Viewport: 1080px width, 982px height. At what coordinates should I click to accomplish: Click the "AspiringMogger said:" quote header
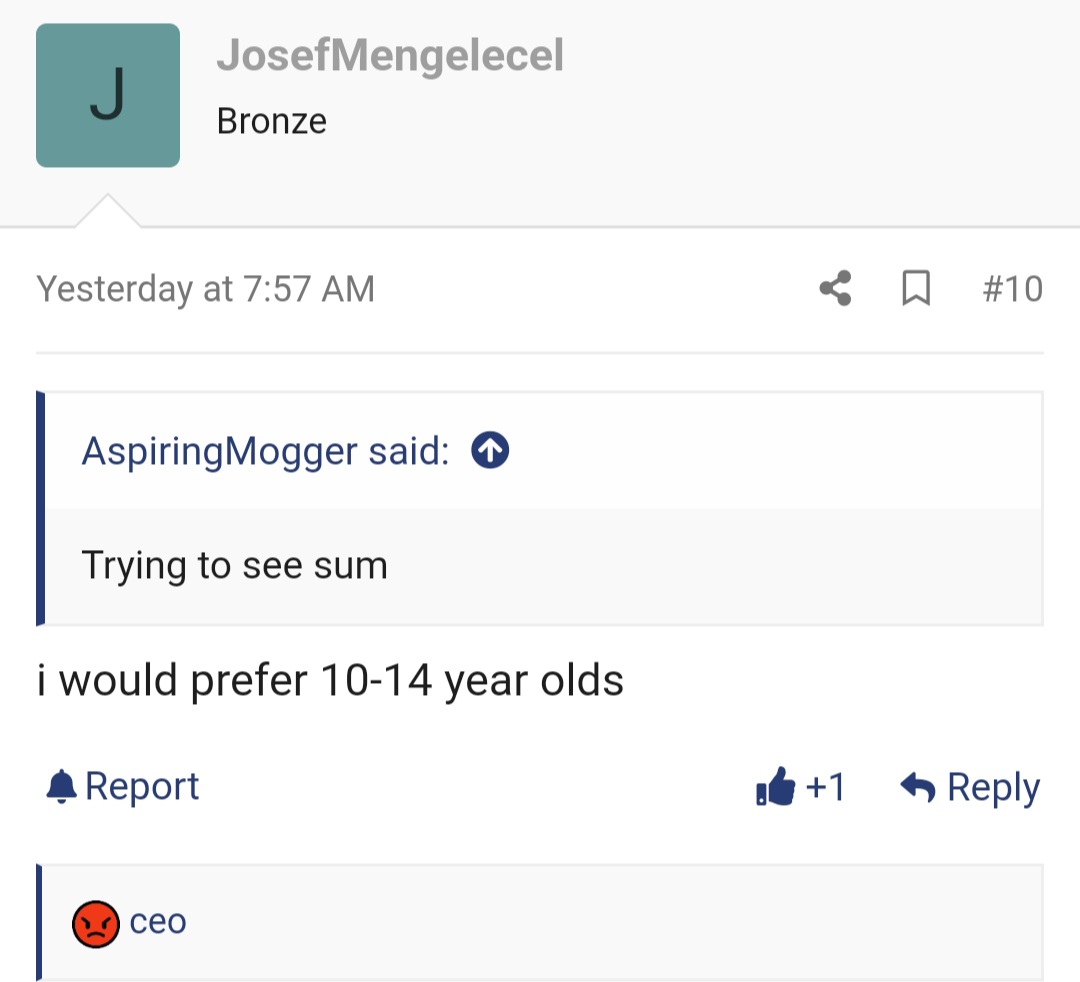265,452
